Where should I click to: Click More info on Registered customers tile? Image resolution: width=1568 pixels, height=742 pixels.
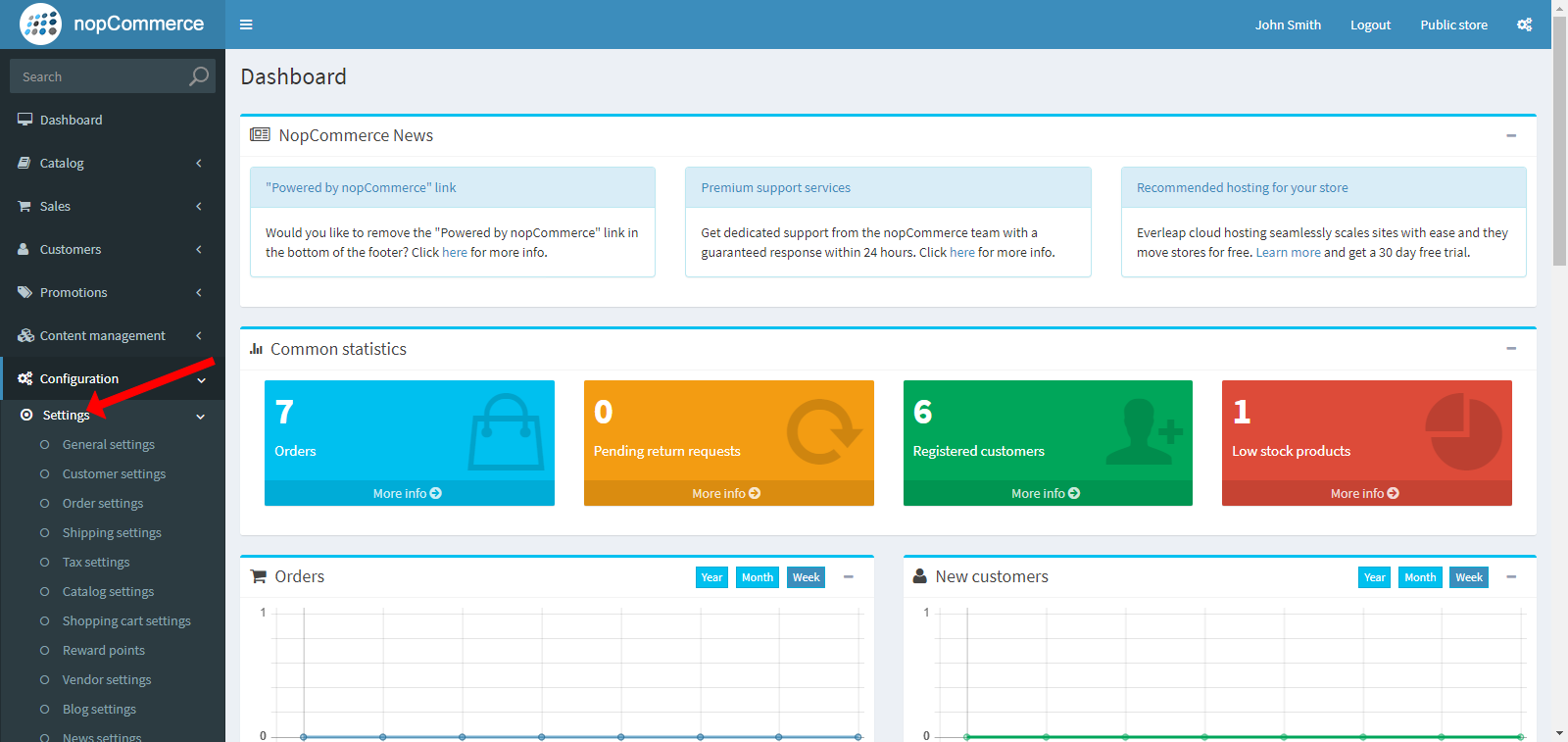(x=1046, y=493)
